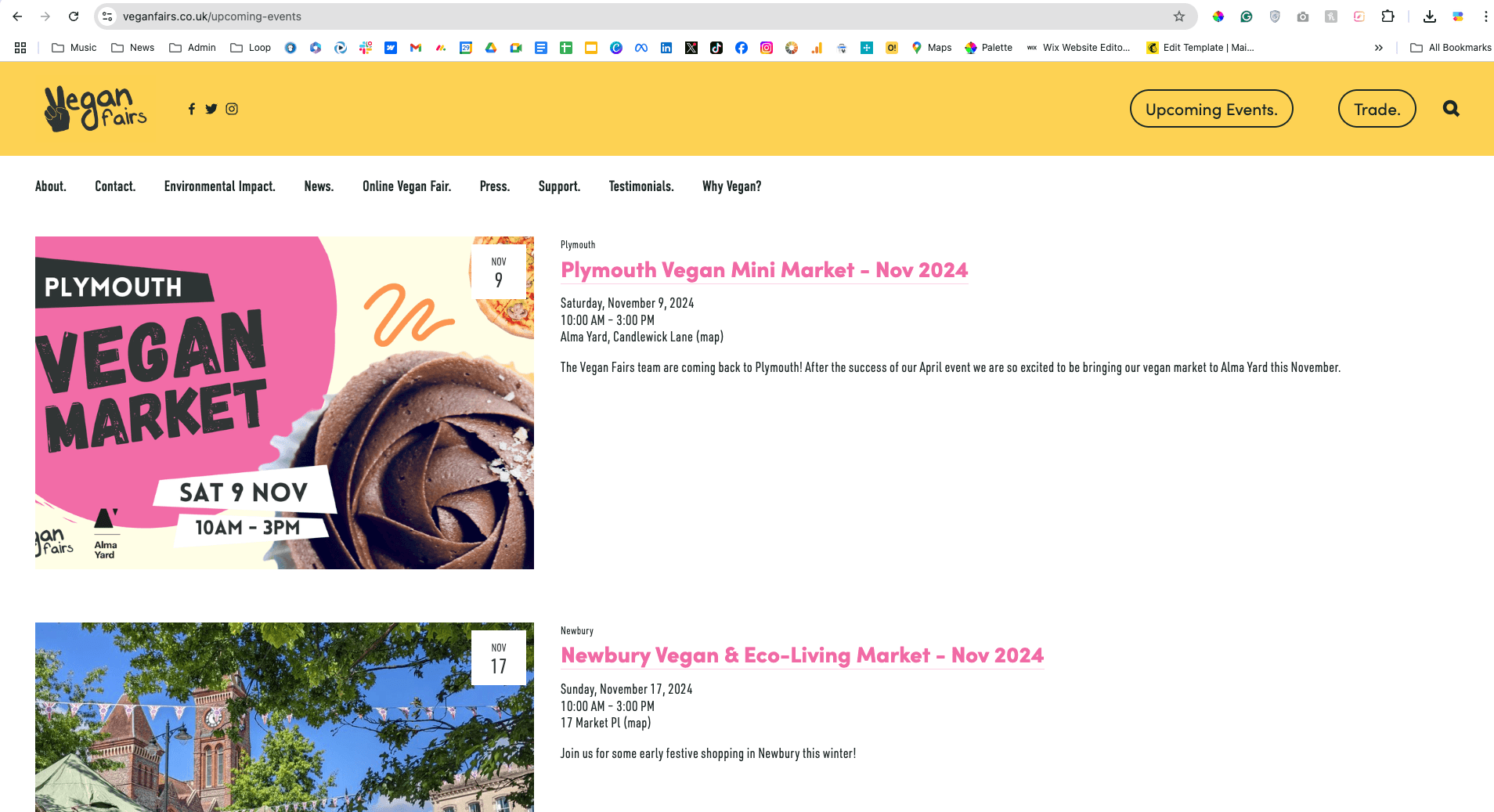Open Google Sheets bookmark
The height and width of the screenshot is (812, 1494).
(566, 48)
